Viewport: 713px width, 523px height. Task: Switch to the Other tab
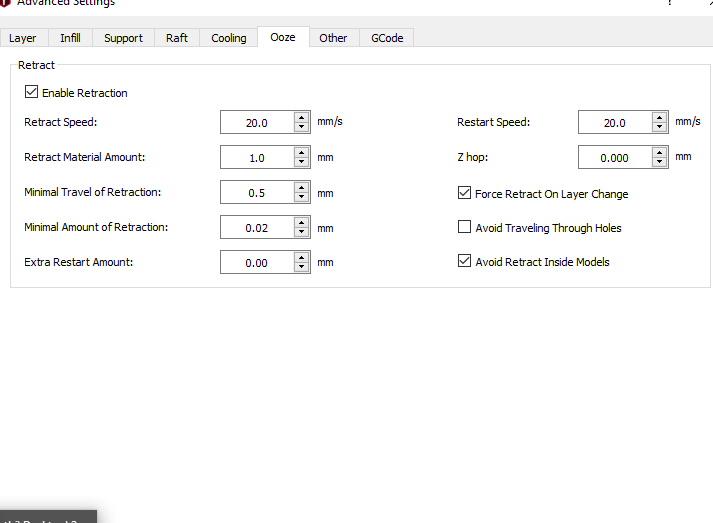click(x=333, y=38)
